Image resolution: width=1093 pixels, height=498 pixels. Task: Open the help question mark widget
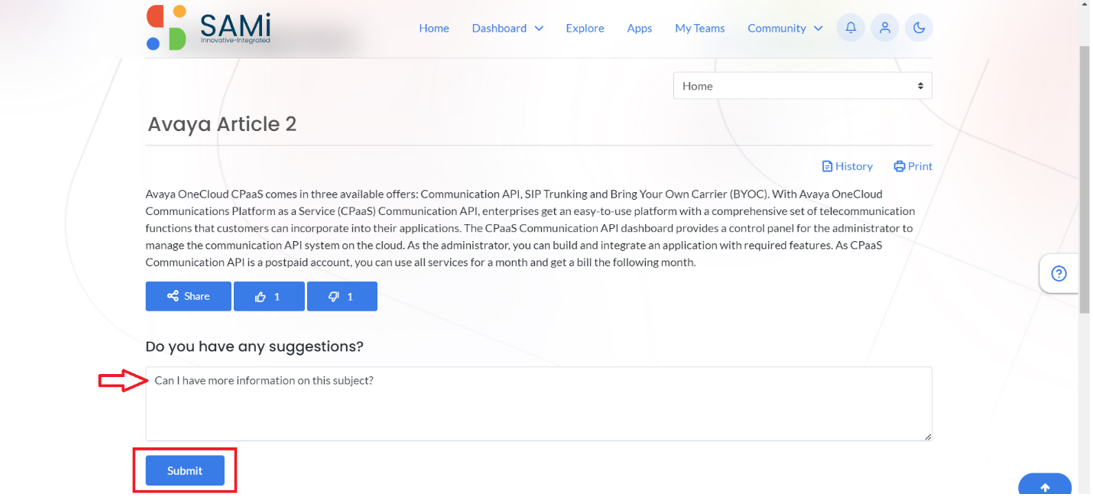pos(1058,273)
